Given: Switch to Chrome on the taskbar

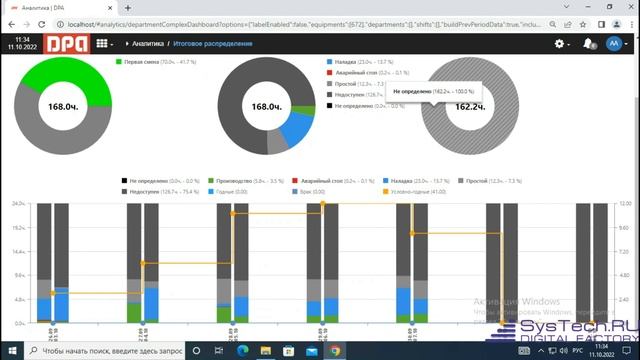Looking at the screenshot, I should point(335,351).
